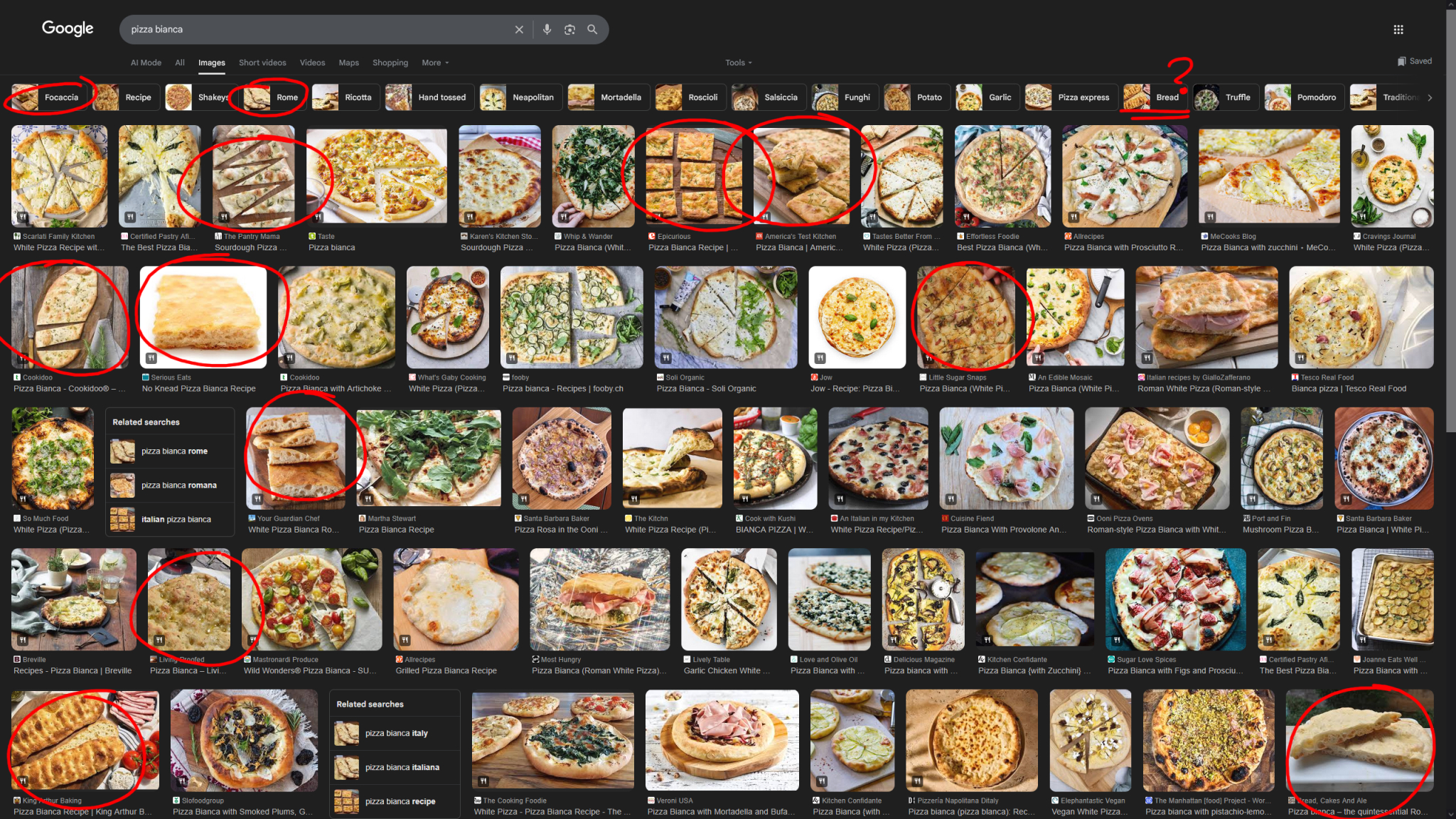This screenshot has width=1456, height=819.
Task: Filter by Potato chip
Action: [x=916, y=97]
